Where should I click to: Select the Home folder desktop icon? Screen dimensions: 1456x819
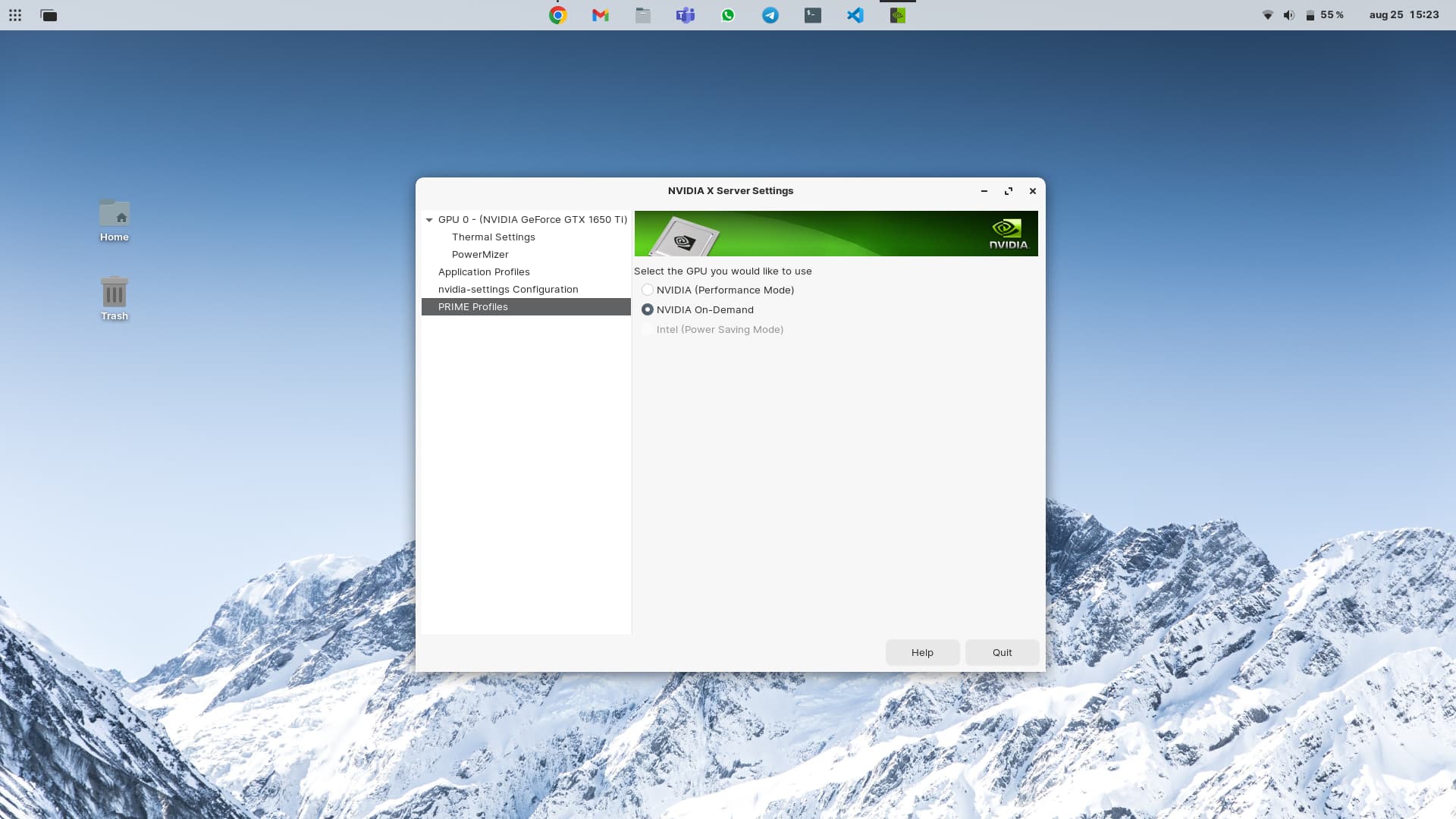tap(115, 215)
